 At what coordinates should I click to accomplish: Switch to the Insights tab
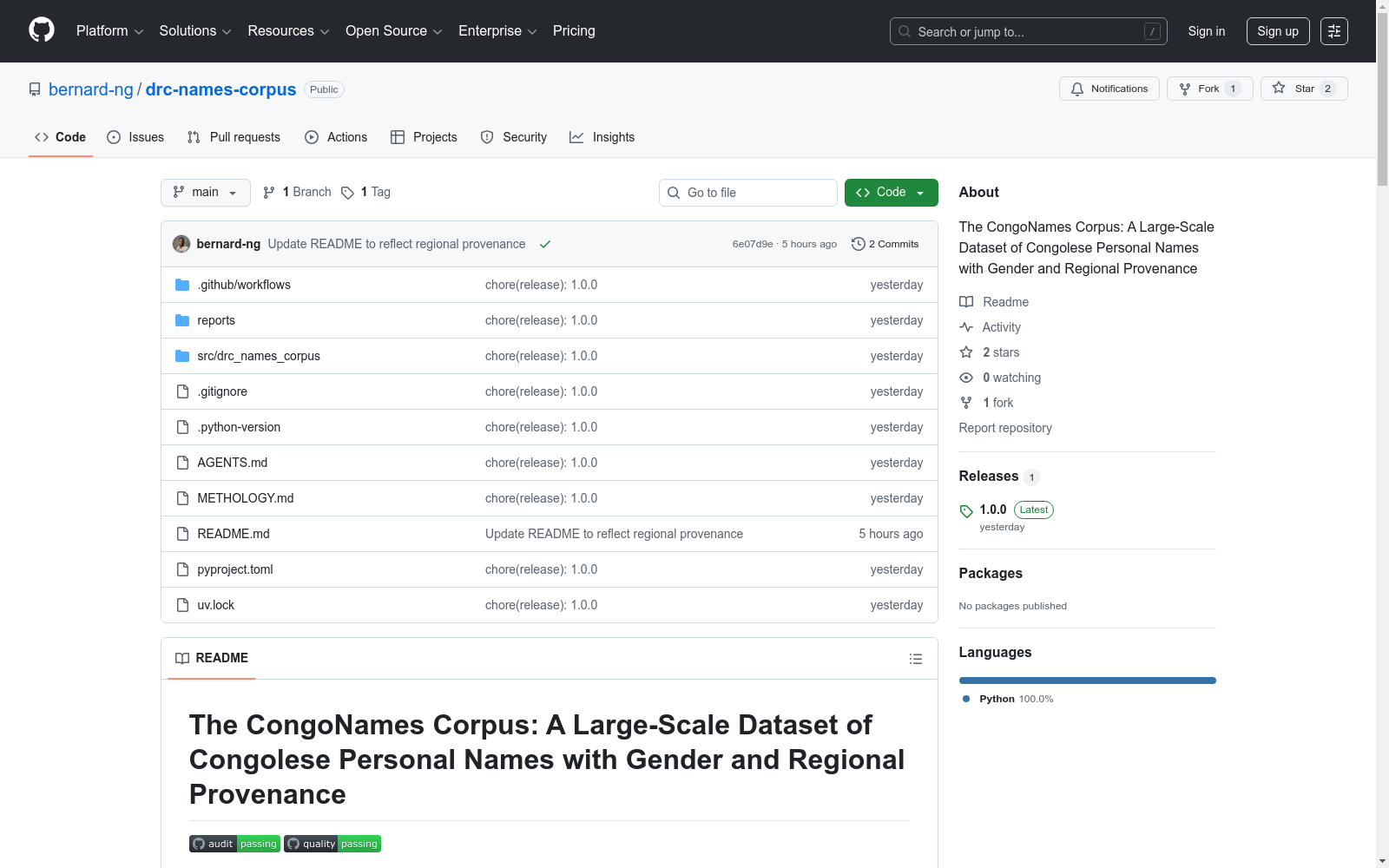[x=602, y=137]
